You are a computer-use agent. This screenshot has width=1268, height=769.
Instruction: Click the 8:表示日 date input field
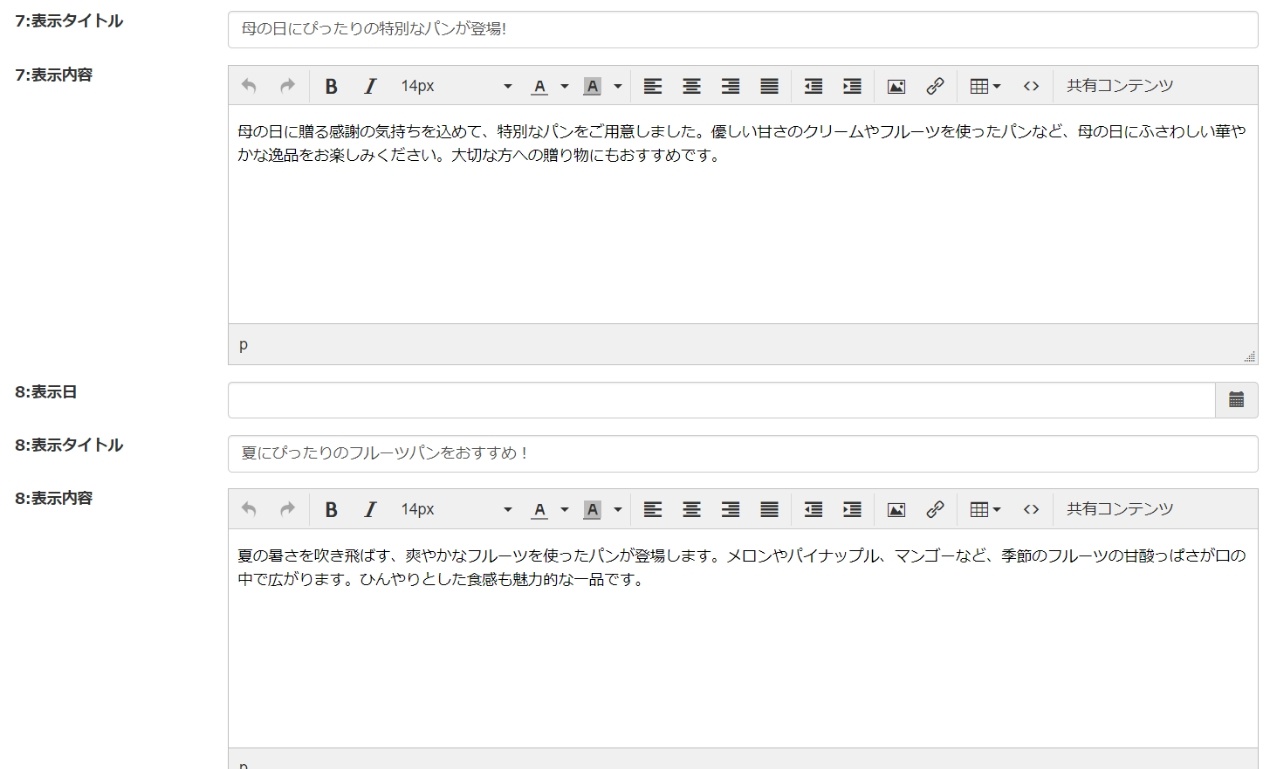coord(720,400)
